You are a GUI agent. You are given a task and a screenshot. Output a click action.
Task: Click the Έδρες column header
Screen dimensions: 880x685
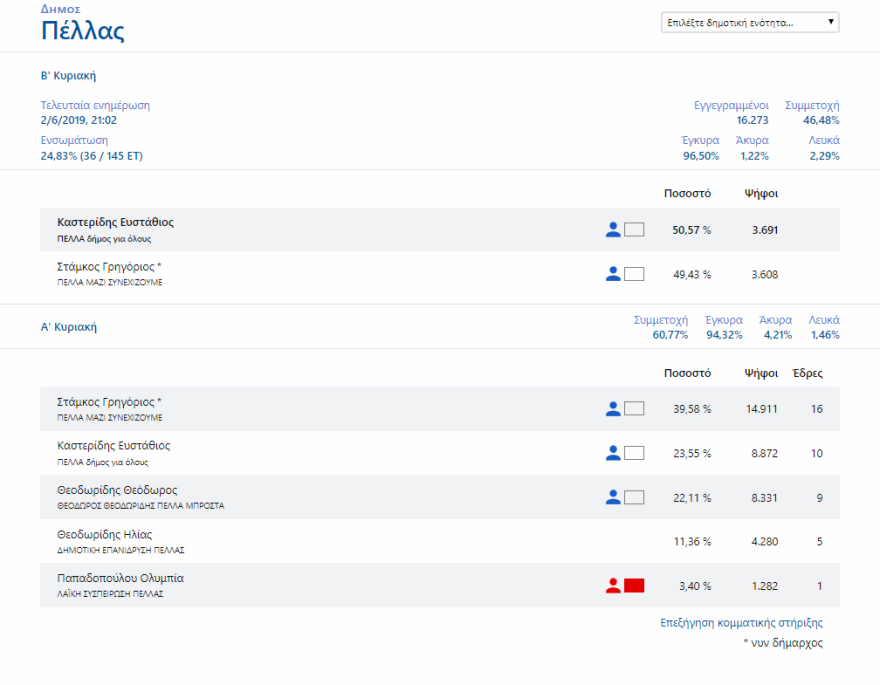point(807,373)
